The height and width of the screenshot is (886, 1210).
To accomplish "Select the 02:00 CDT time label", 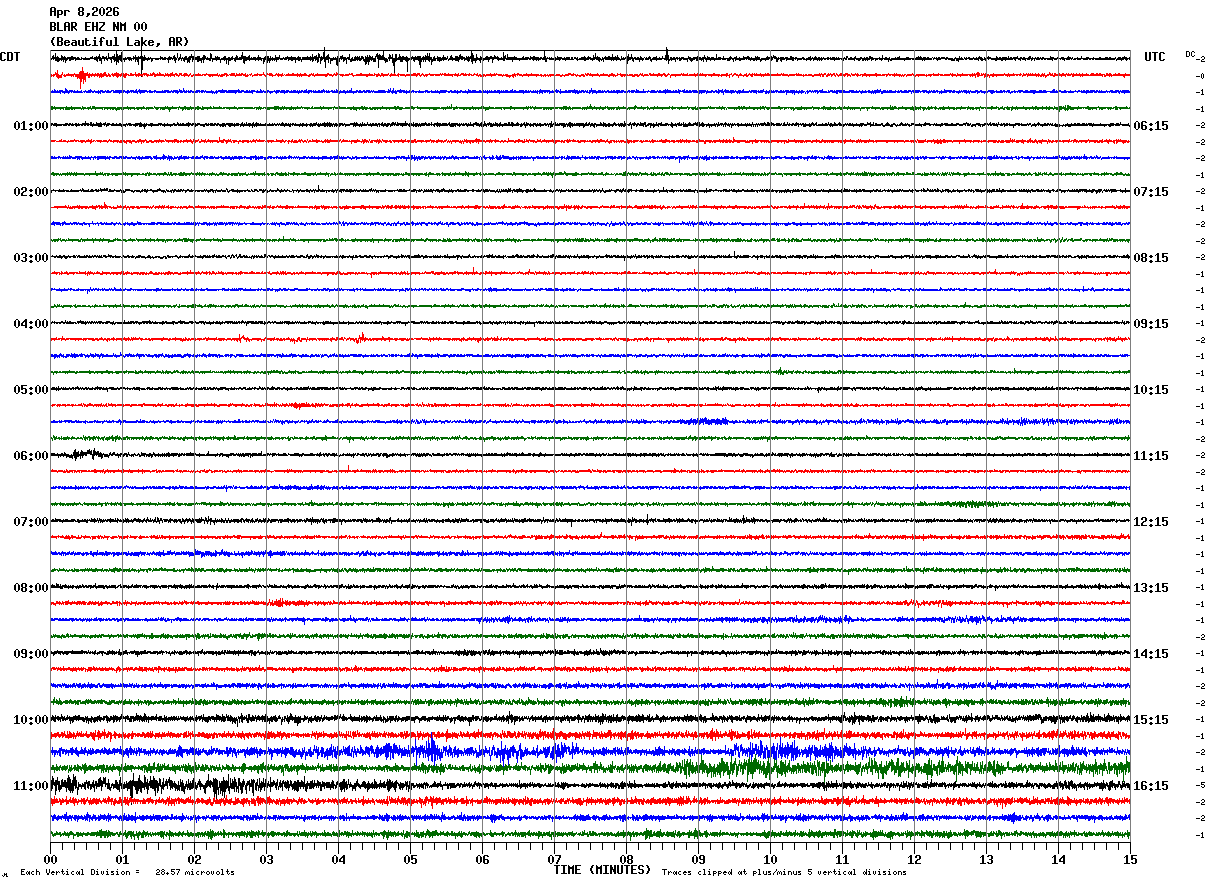I will [31, 192].
